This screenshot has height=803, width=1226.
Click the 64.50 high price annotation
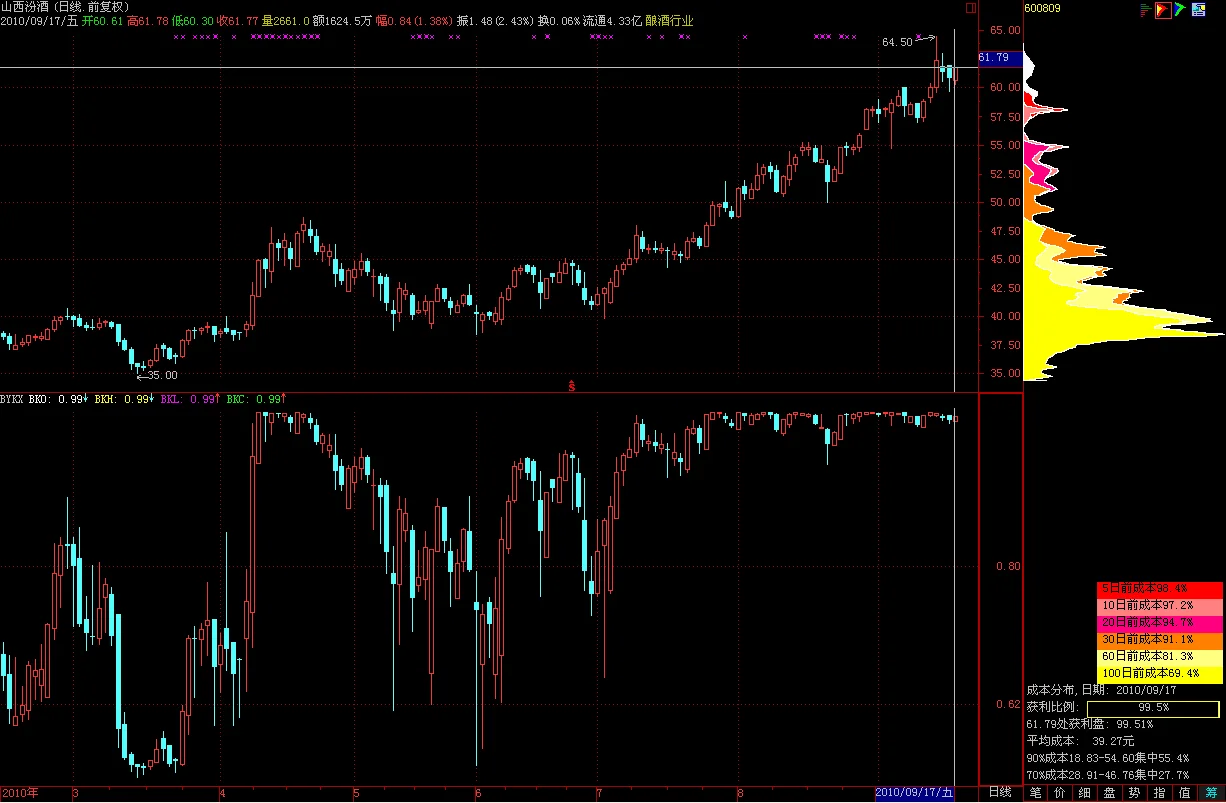click(x=897, y=43)
